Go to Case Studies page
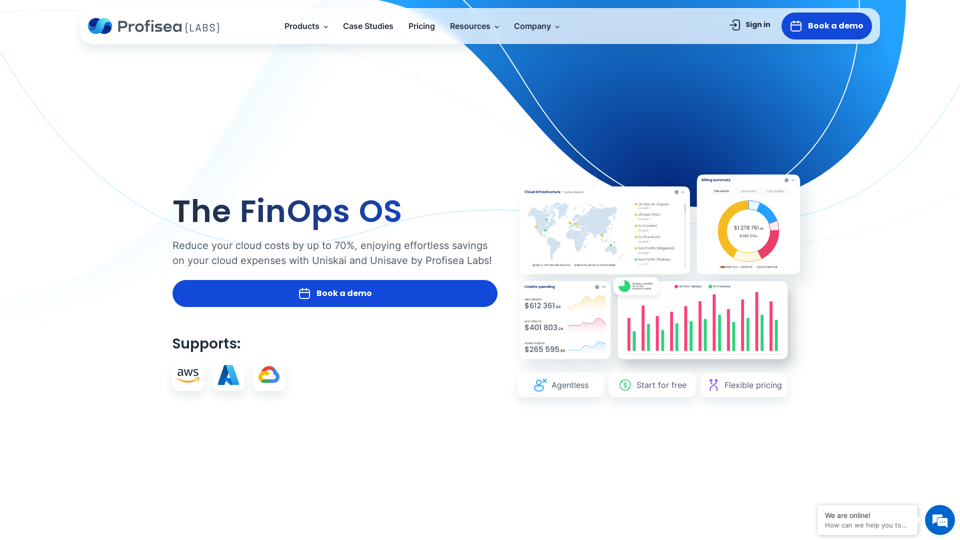The image size is (960, 540). pos(368,26)
